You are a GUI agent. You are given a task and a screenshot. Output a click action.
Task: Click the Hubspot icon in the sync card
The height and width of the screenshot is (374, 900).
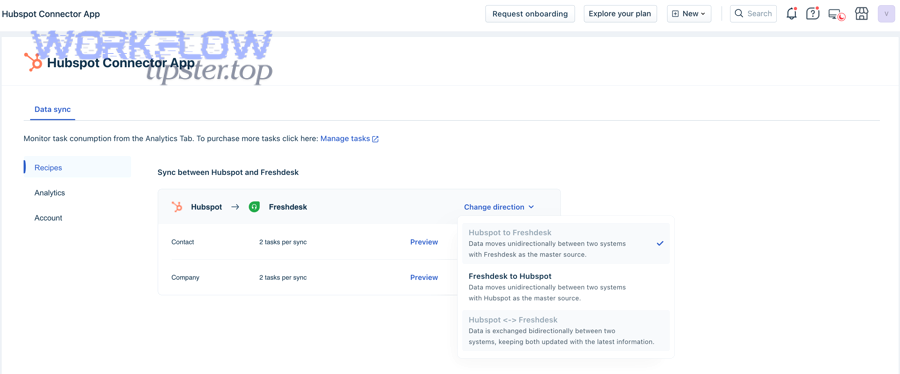pos(177,207)
